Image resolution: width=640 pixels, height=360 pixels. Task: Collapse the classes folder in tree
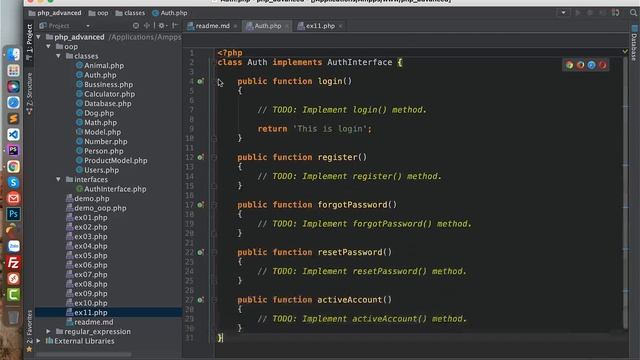pyautogui.click(x=59, y=56)
